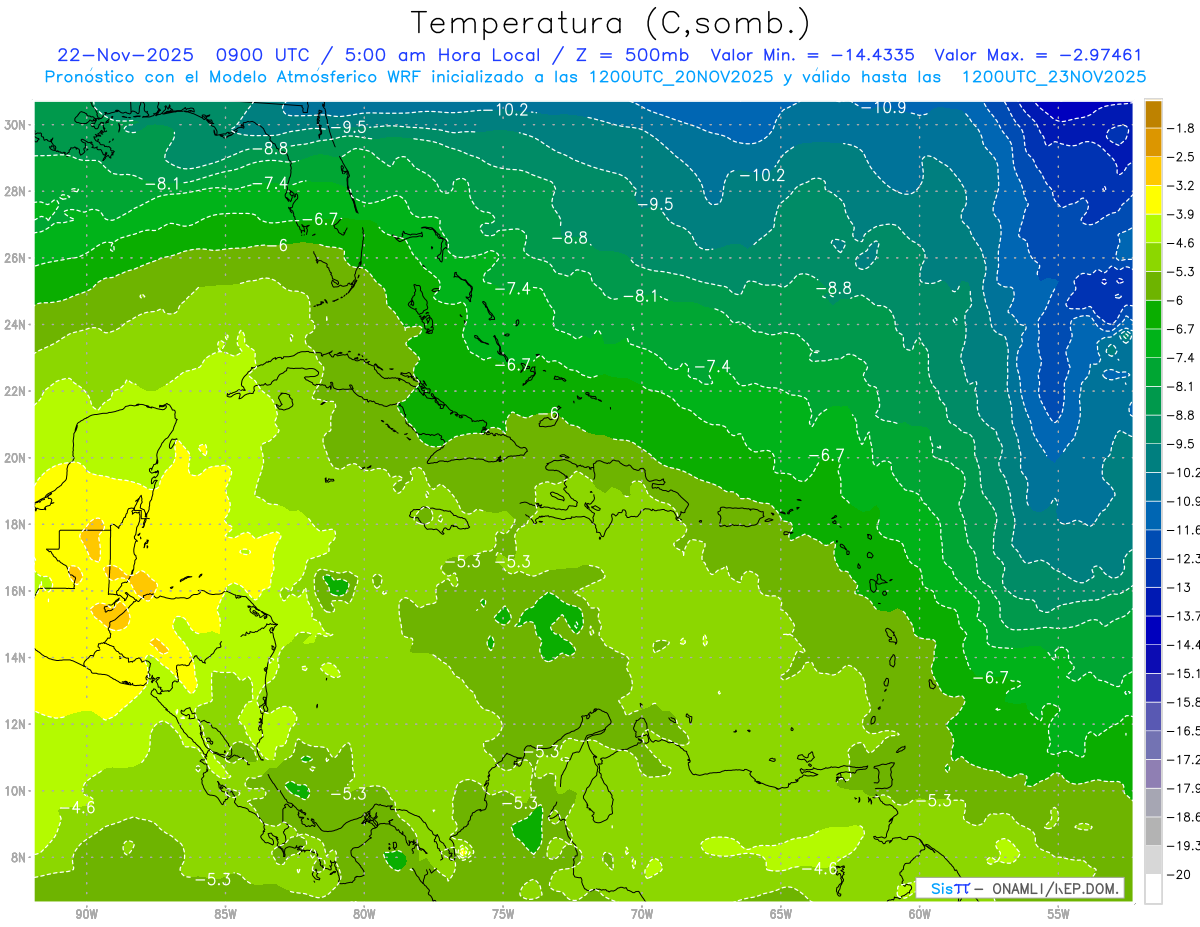
Task: Click the 90W longitude axis label
Action: 86,914
